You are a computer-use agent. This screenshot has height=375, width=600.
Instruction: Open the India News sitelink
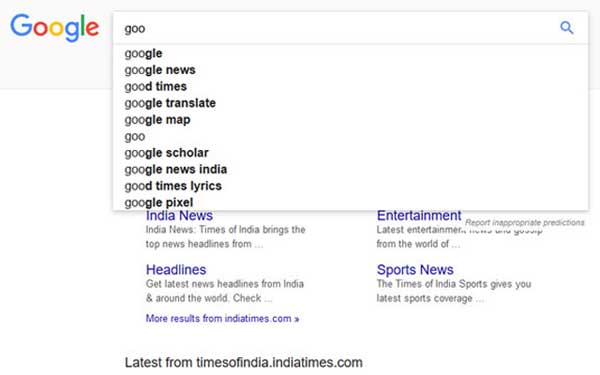point(179,216)
